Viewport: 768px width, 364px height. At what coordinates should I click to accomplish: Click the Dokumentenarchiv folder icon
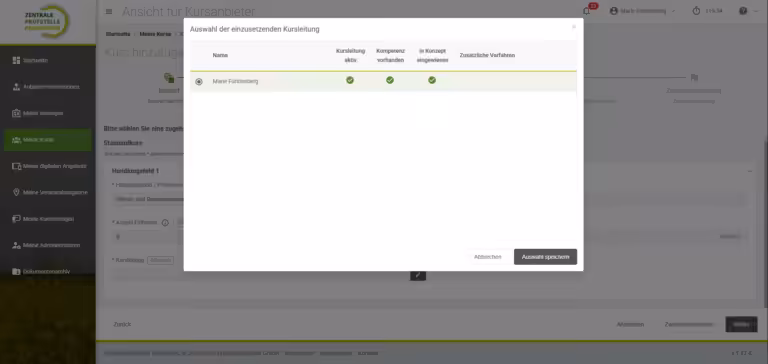click(x=16, y=271)
